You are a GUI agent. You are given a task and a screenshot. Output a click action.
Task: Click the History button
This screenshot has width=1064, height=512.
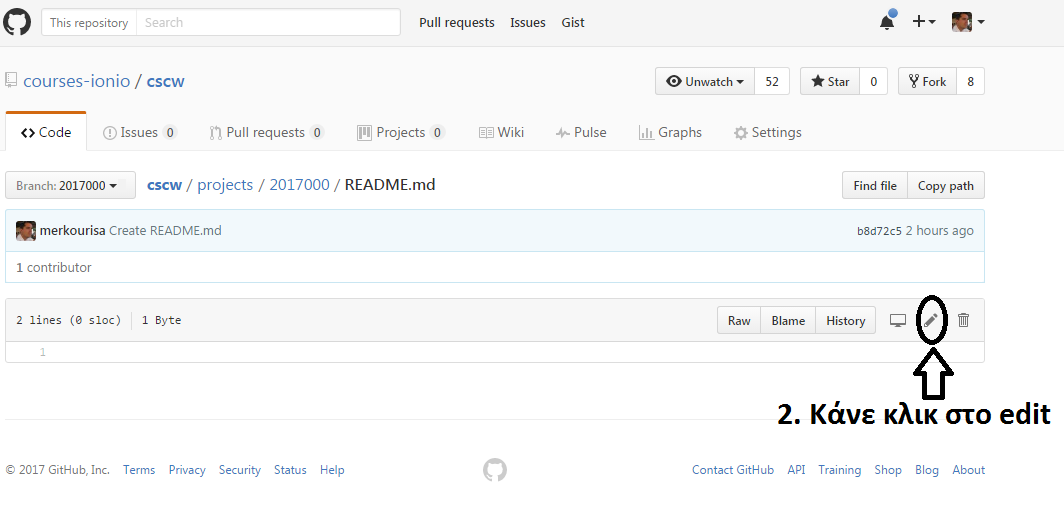coord(846,321)
